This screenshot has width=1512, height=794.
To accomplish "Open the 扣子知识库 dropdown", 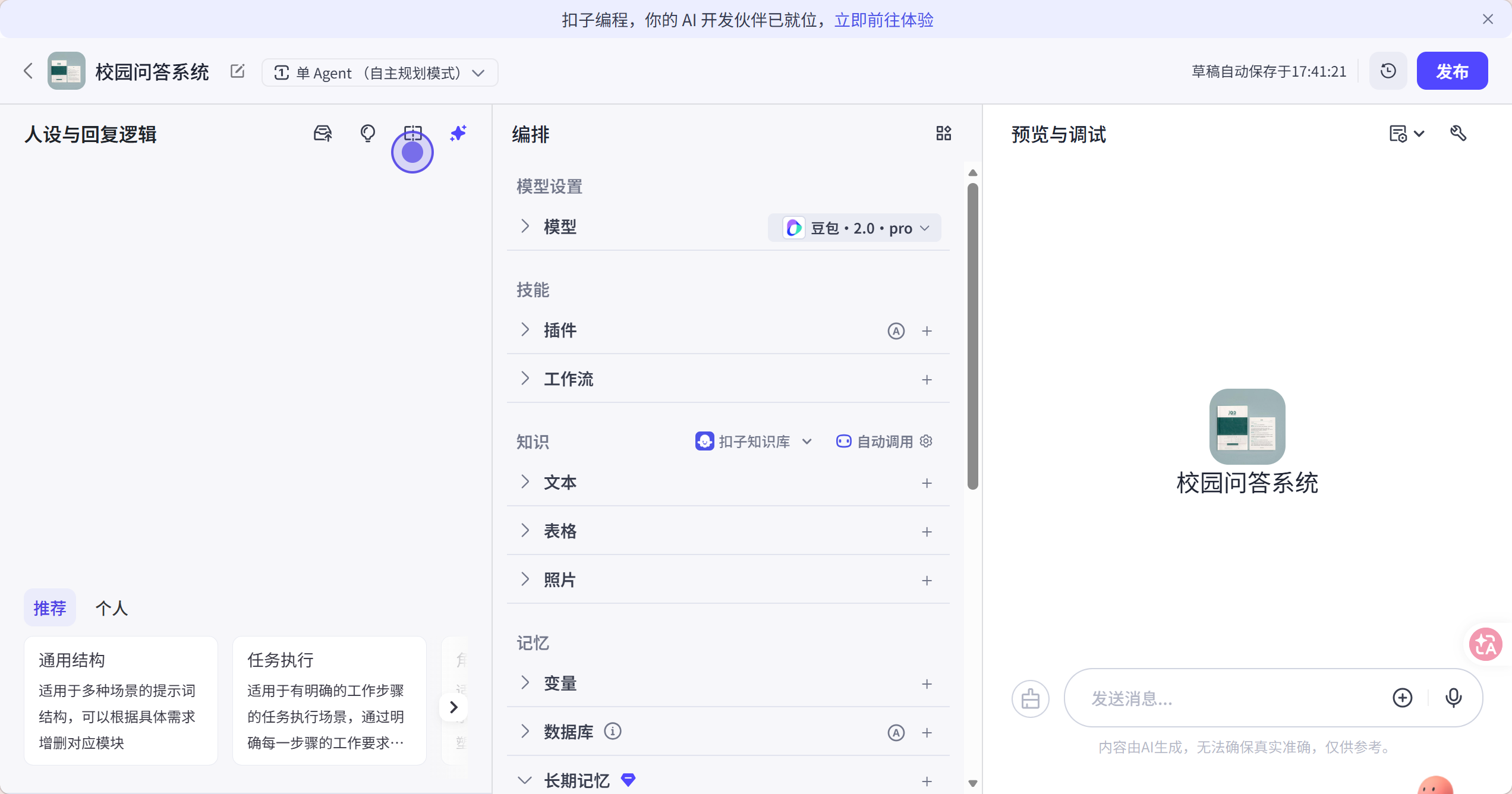I will click(754, 441).
